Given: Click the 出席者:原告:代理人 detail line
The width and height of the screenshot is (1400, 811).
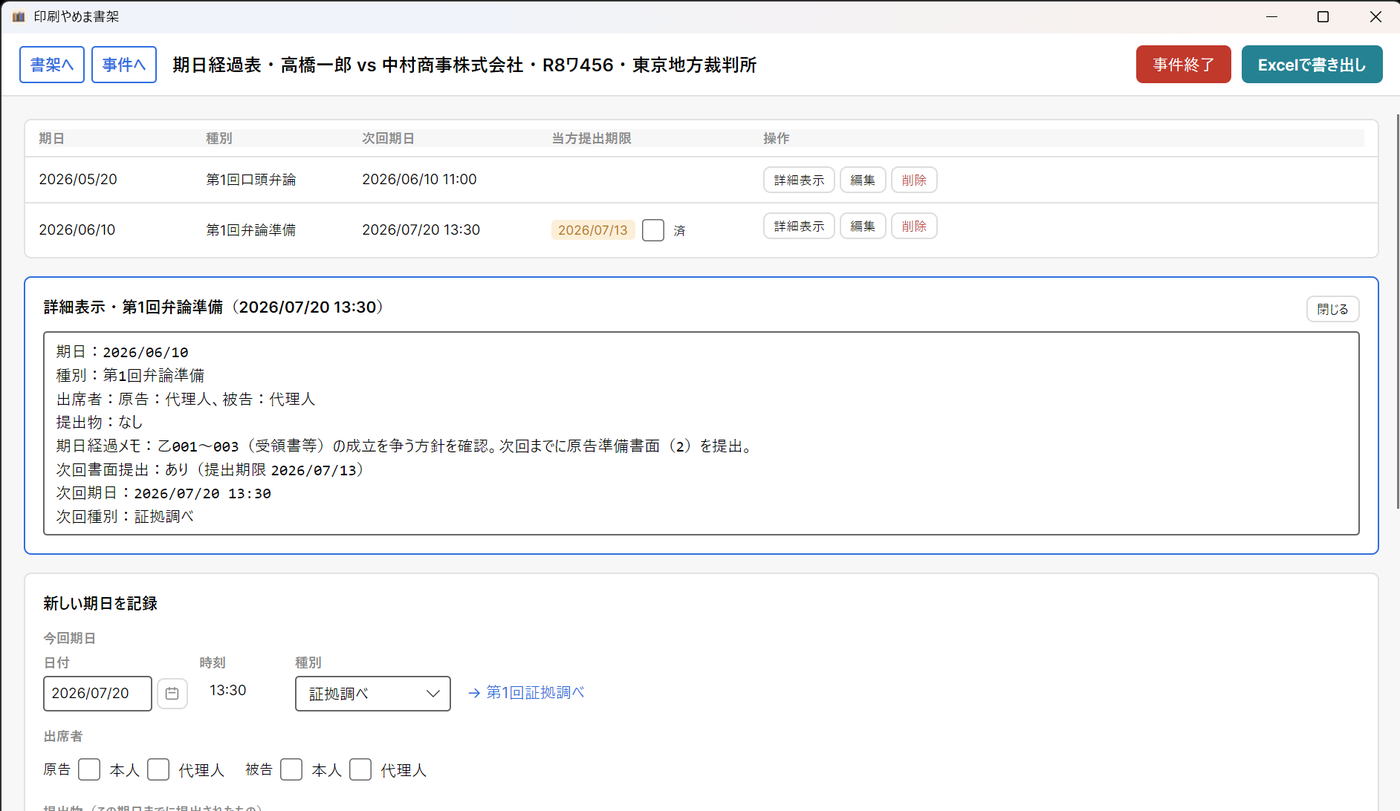Looking at the screenshot, I should click(x=186, y=399).
